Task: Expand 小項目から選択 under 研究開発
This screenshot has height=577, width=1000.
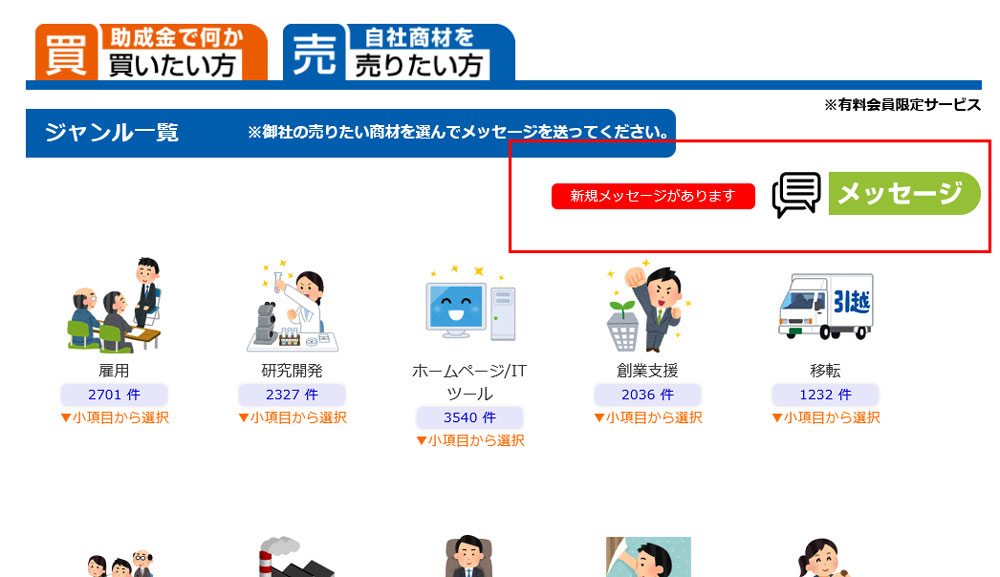Action: [292, 417]
